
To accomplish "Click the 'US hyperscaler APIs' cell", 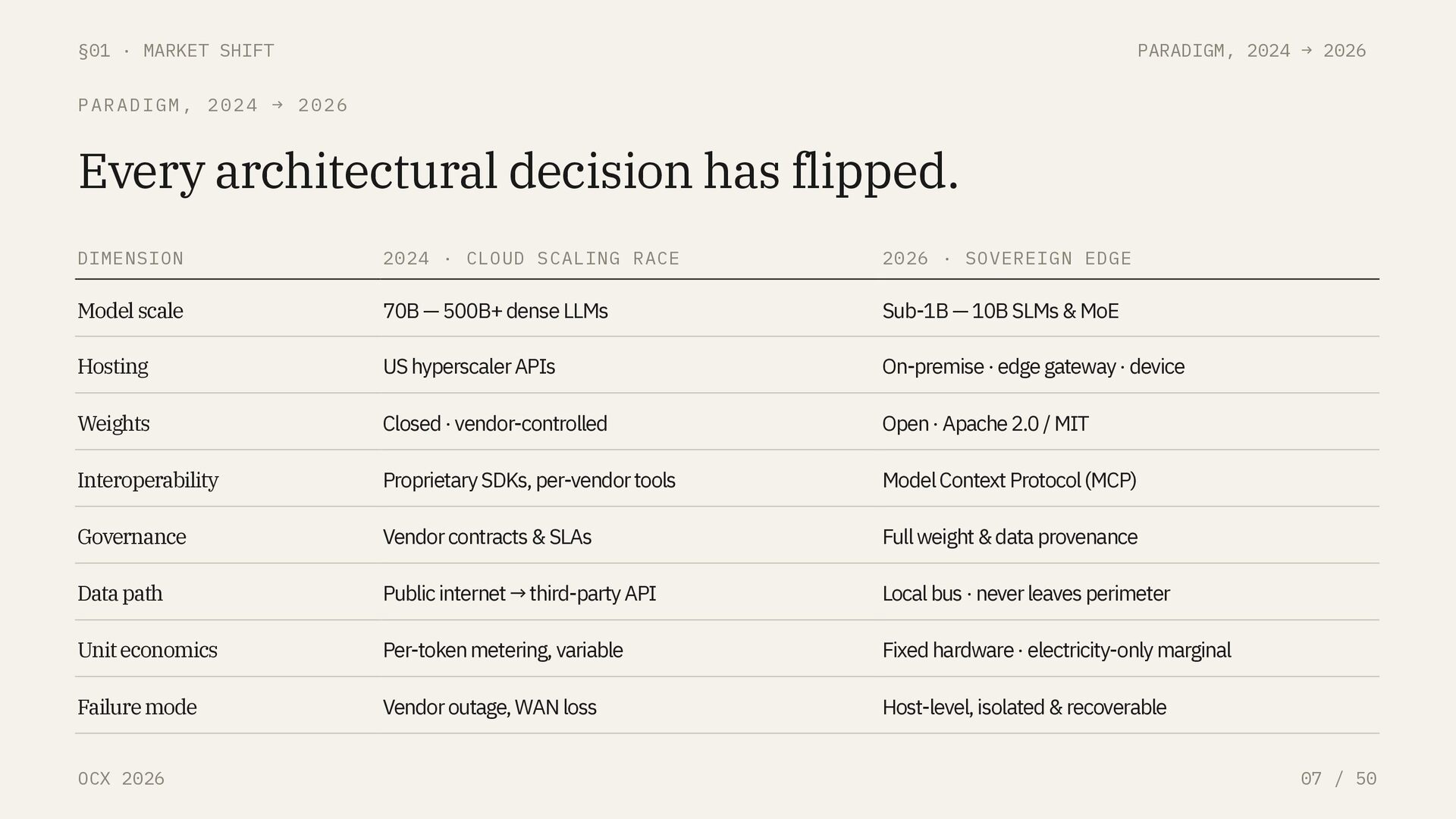I will pyautogui.click(x=469, y=367).
